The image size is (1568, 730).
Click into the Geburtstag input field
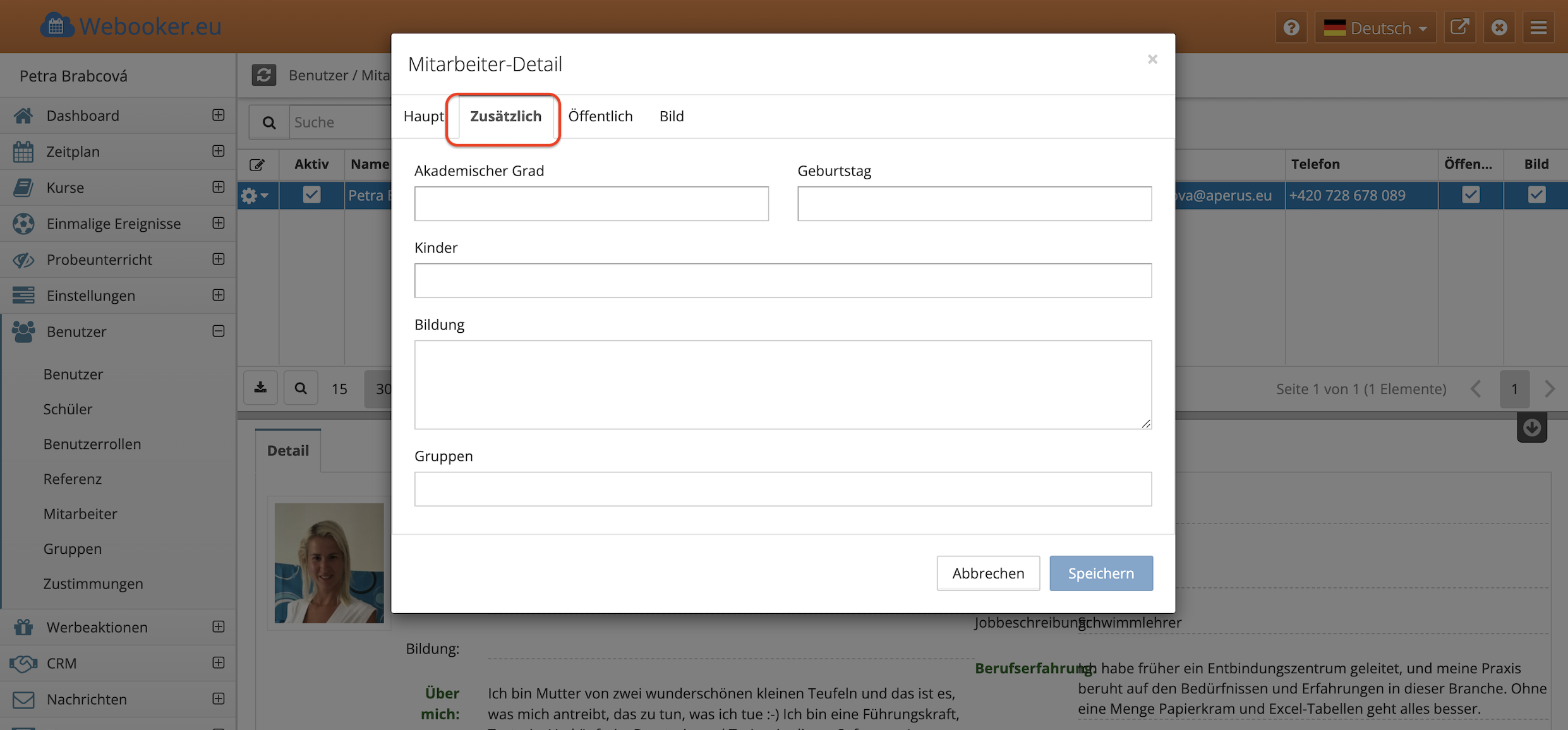pos(974,203)
